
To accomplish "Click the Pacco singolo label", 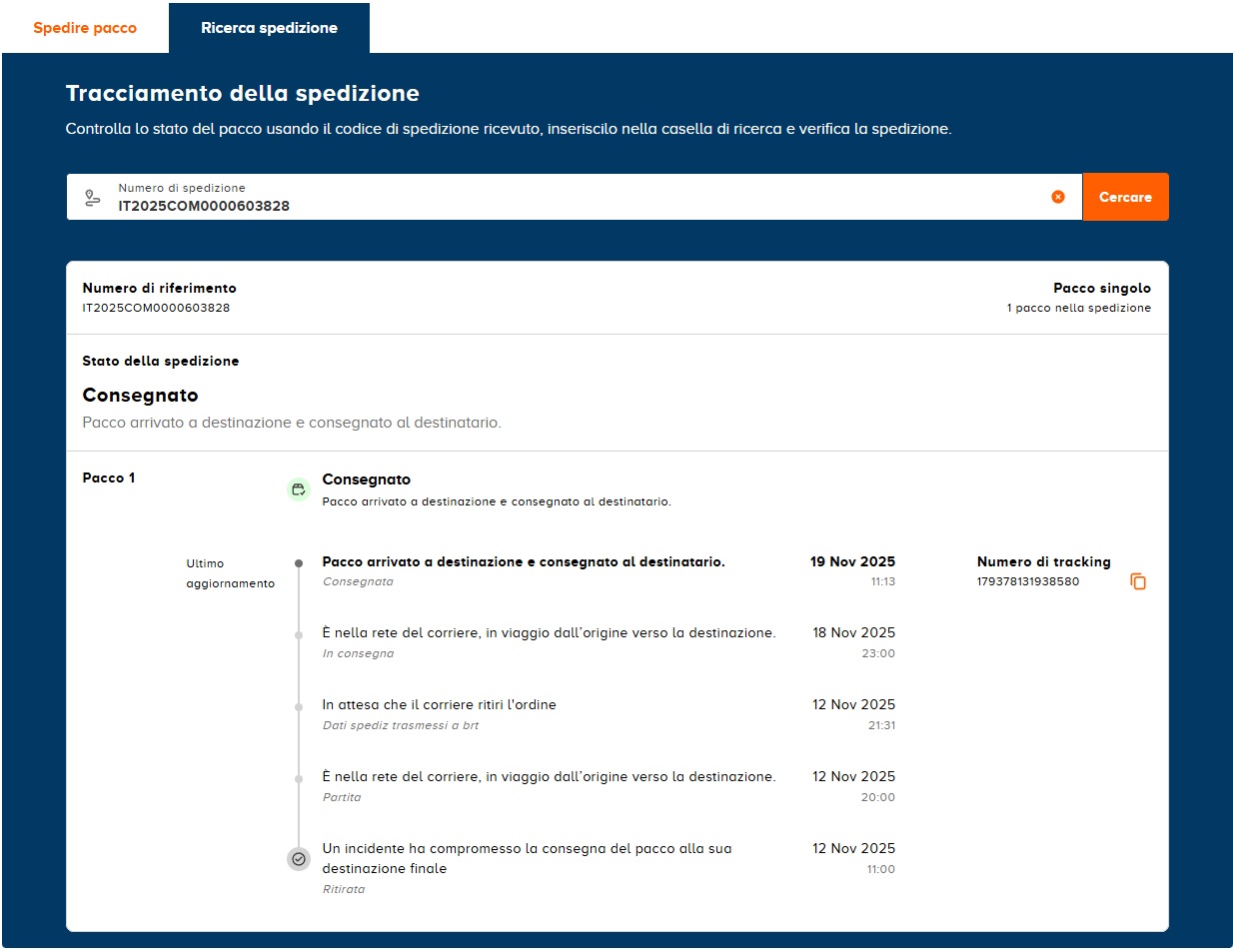I will (1101, 288).
